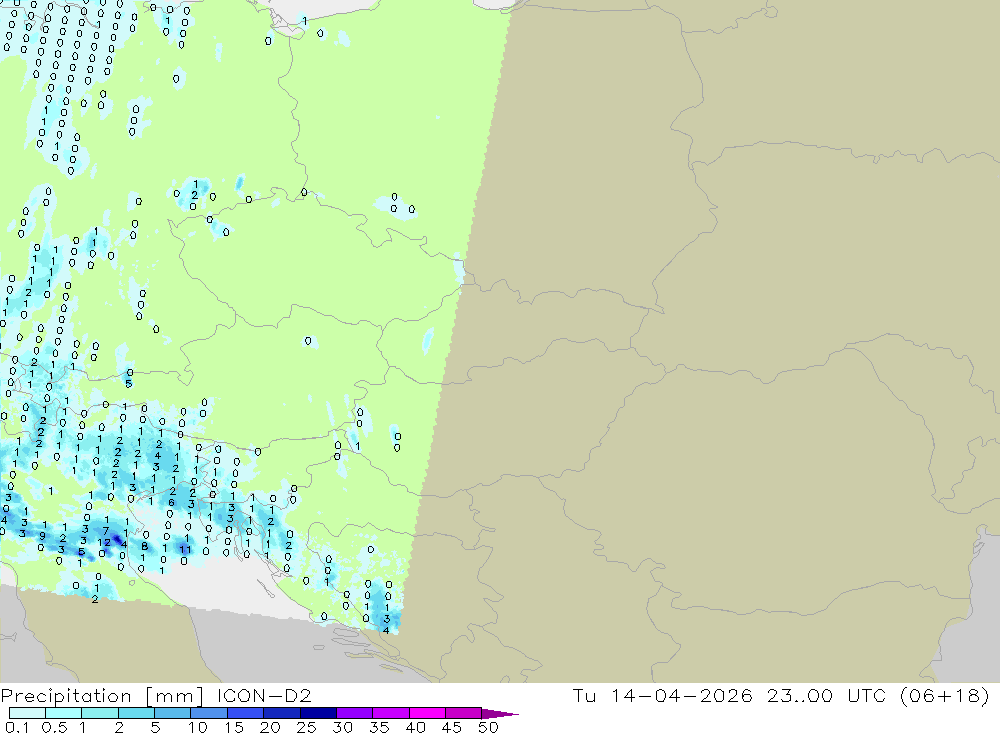Image resolution: width=1000 pixels, height=733 pixels.
Task: Click the legend tick label '40'
Action: coord(416,727)
